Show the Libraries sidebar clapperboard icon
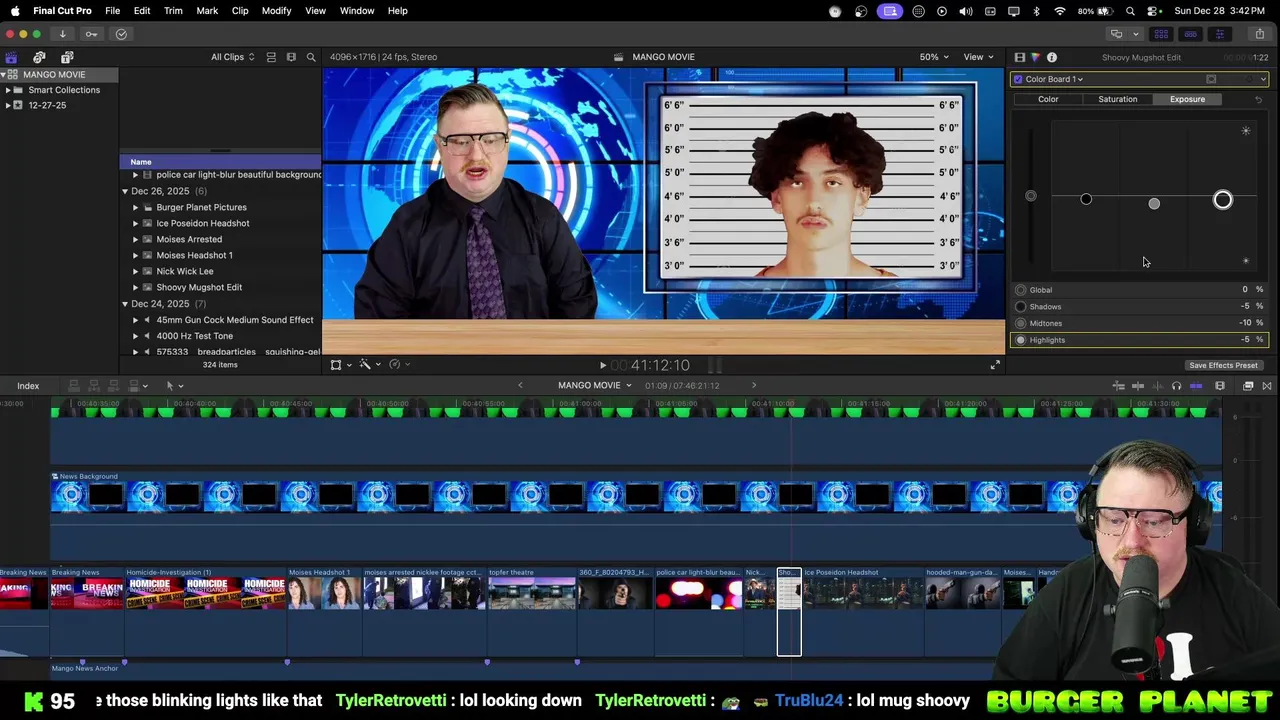This screenshot has width=1280, height=720. click(x=11, y=57)
